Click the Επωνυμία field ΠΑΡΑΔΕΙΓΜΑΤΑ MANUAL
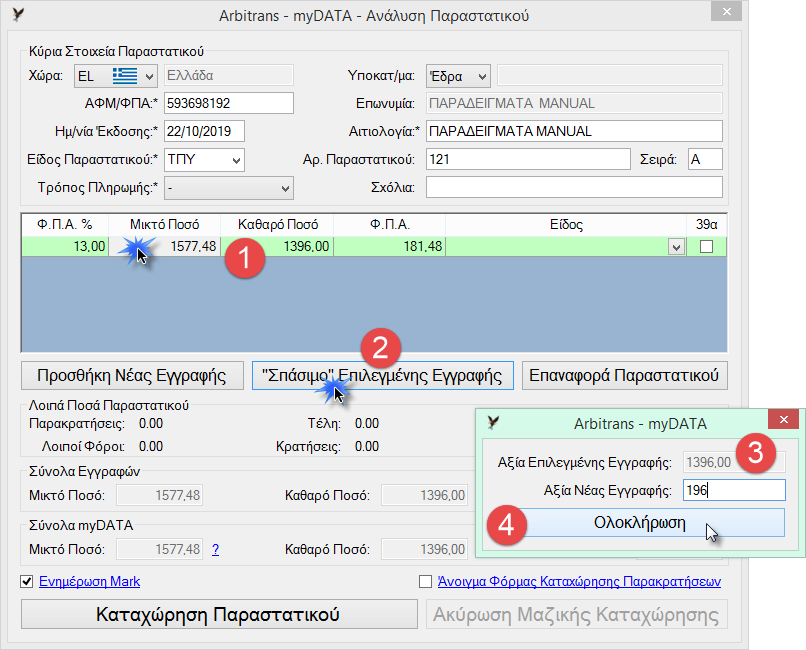The image size is (806, 650). coord(574,103)
